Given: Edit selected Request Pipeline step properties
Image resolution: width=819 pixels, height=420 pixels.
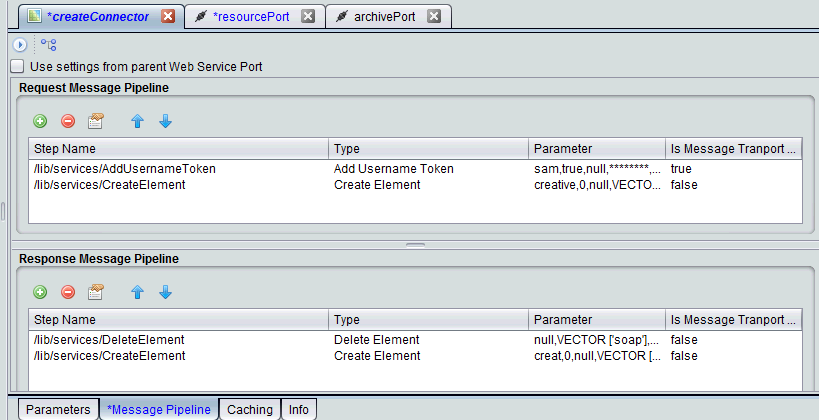Looking at the screenshot, I should coord(96,121).
